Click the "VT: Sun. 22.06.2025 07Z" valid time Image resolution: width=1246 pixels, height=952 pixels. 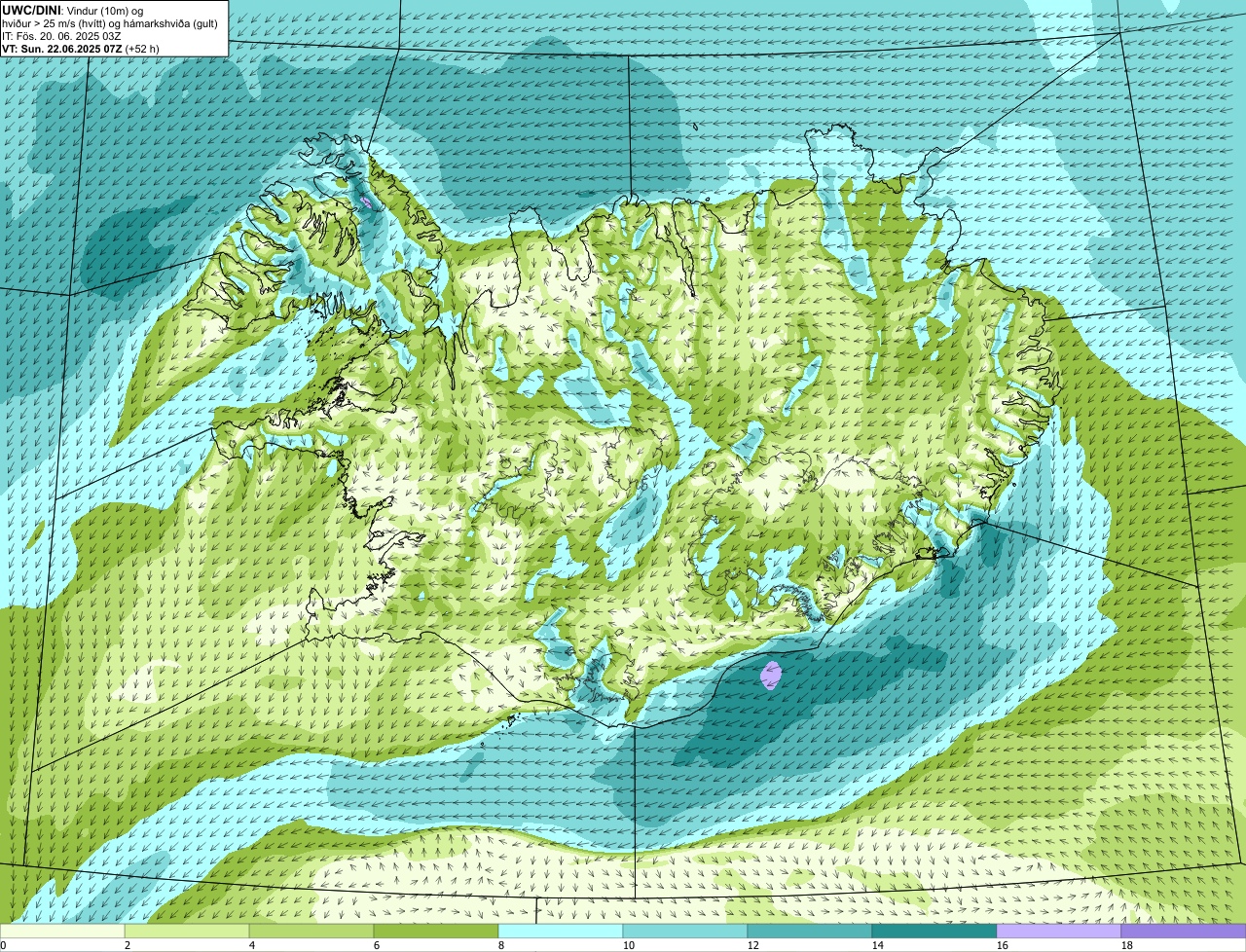click(62, 48)
